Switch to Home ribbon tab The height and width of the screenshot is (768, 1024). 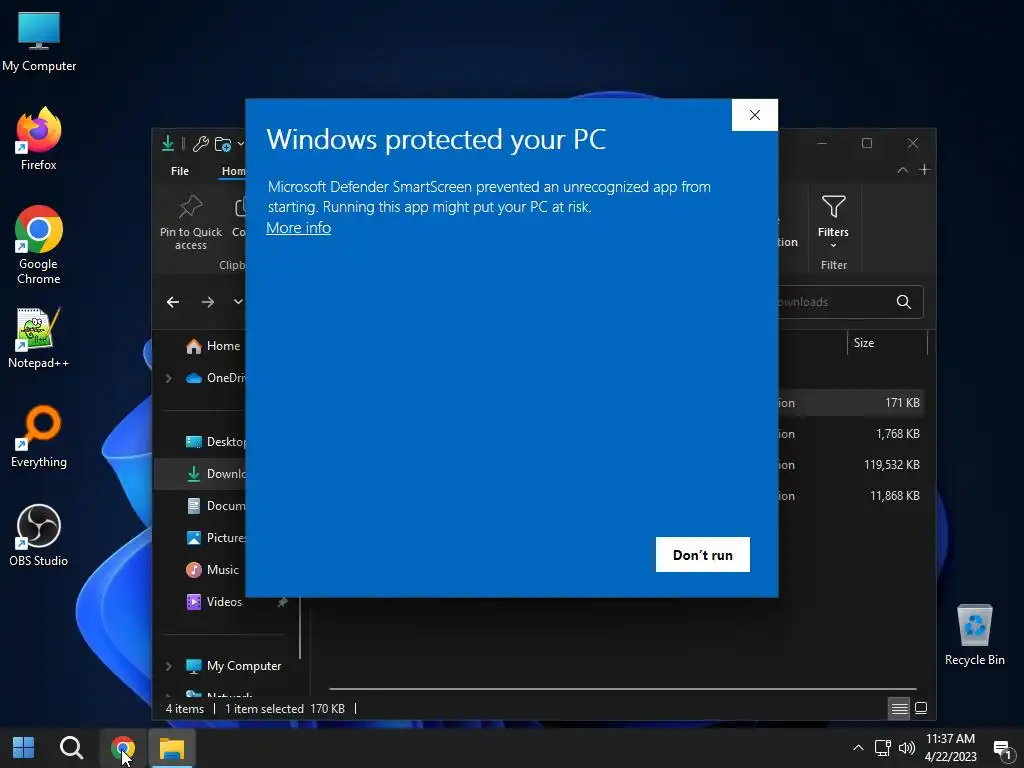click(x=233, y=171)
